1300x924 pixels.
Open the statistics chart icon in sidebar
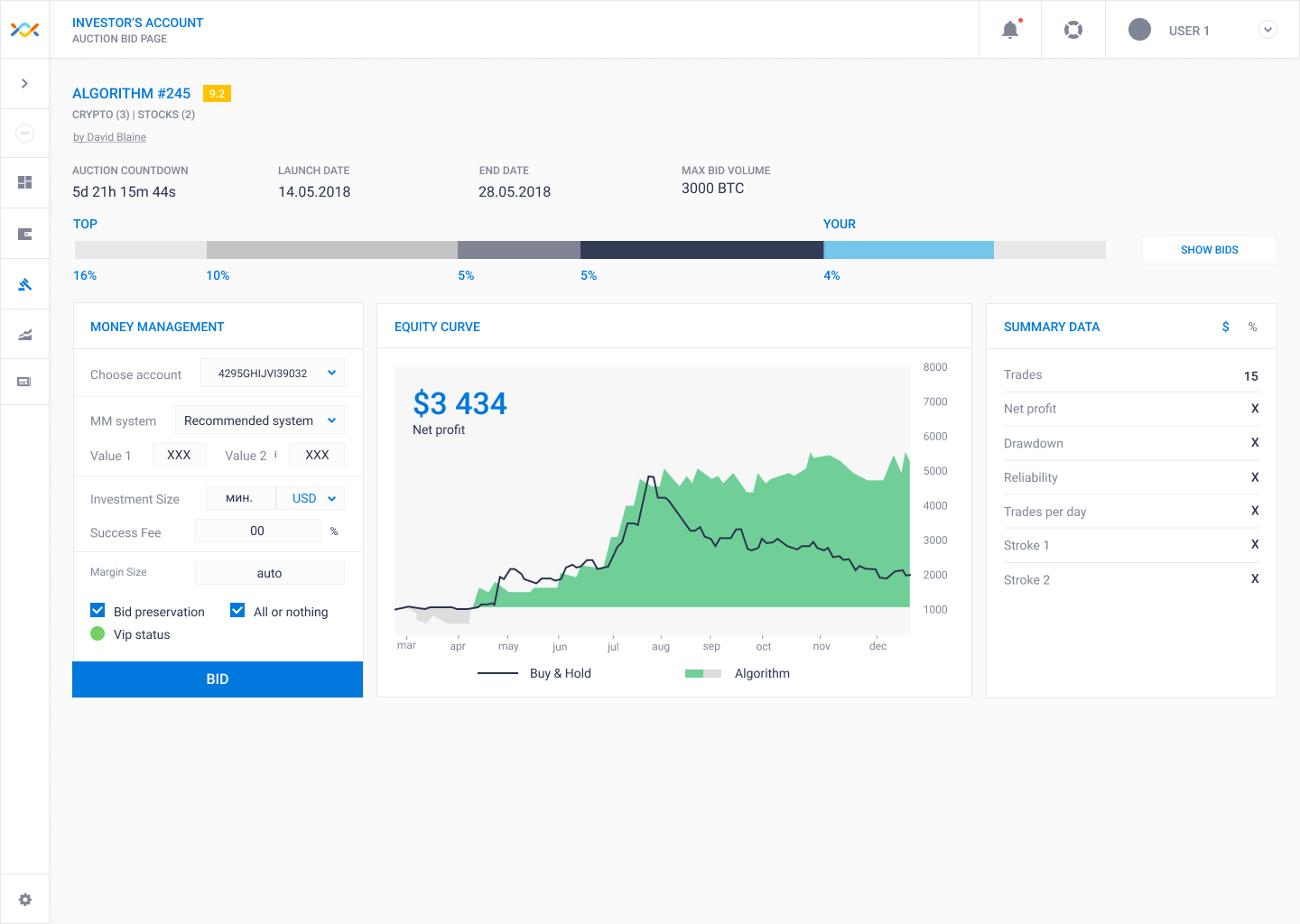click(24, 334)
